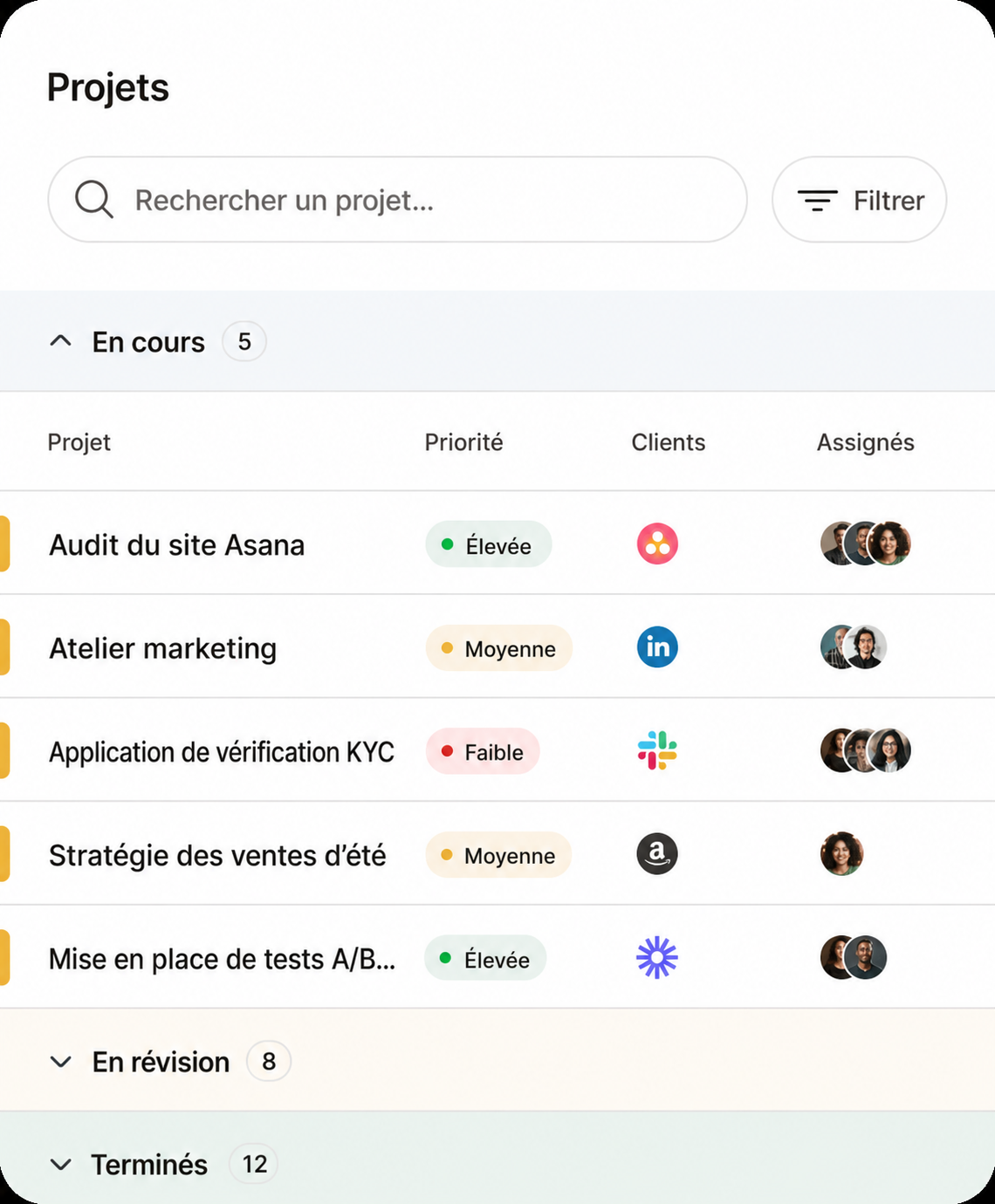Open assignee avatars for Mise en place de tests A/B
The image size is (995, 1204).
tap(854, 958)
